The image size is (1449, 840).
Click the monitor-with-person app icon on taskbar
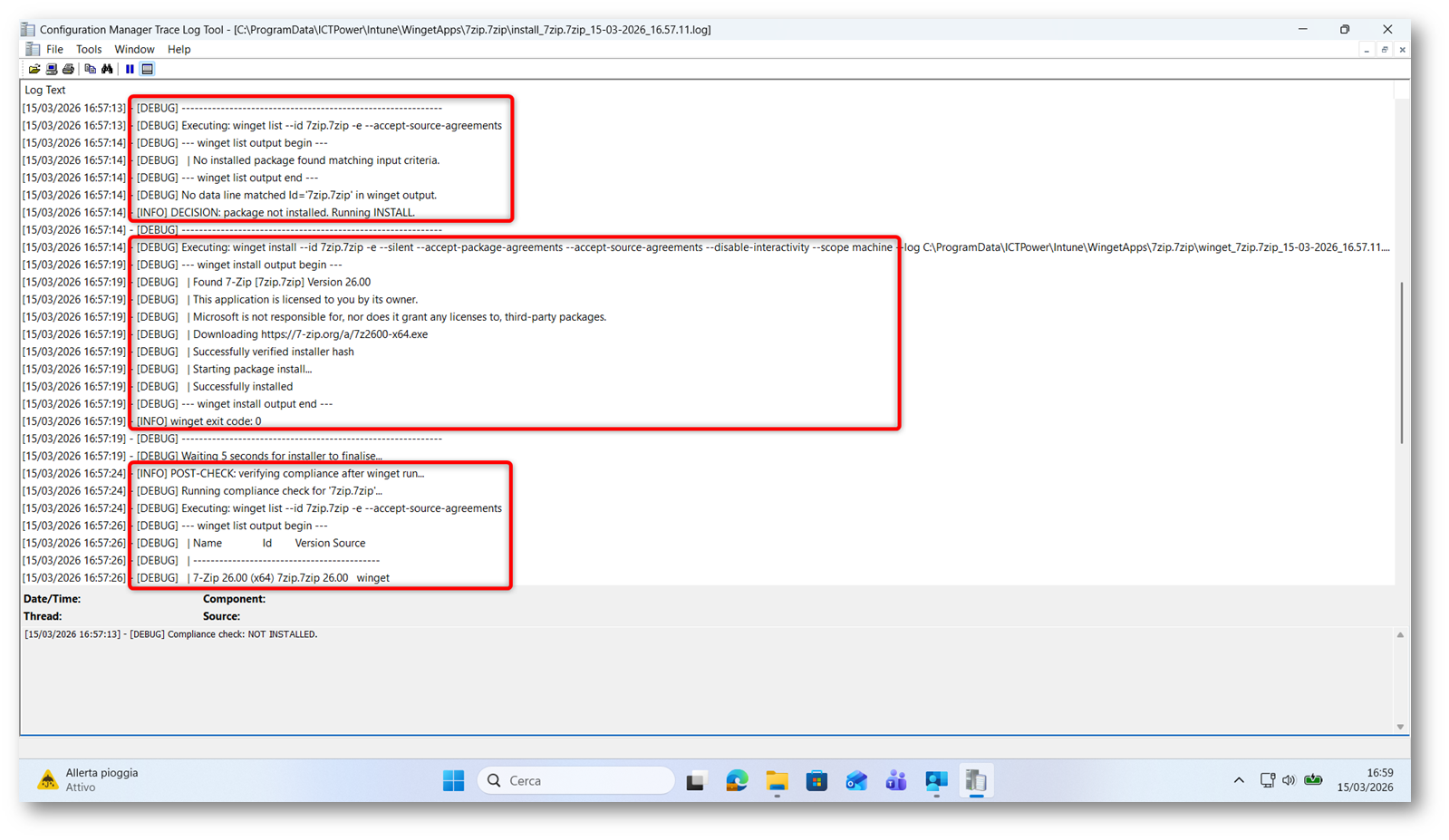936,780
